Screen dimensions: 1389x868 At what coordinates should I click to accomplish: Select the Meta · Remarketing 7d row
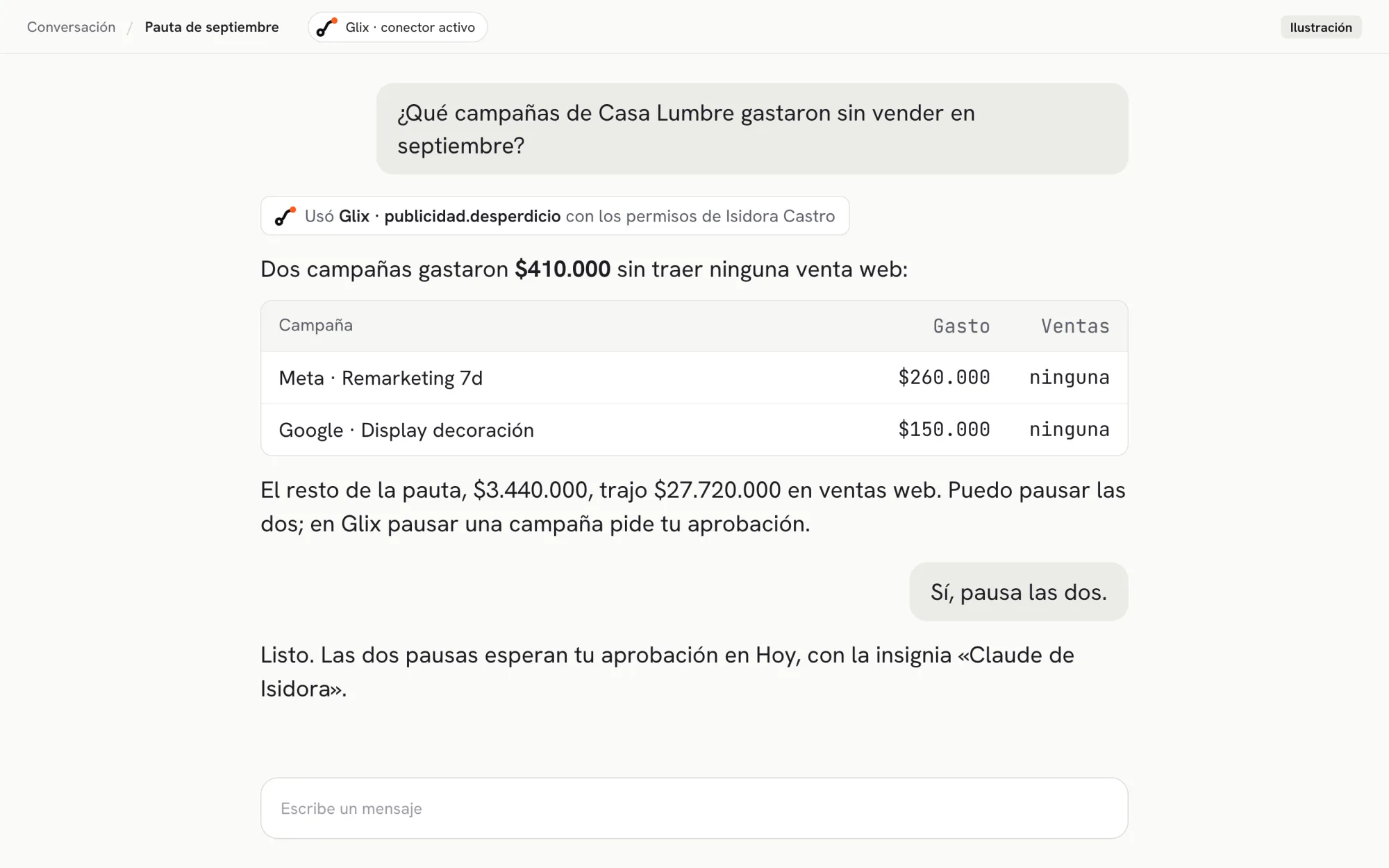tap(694, 378)
